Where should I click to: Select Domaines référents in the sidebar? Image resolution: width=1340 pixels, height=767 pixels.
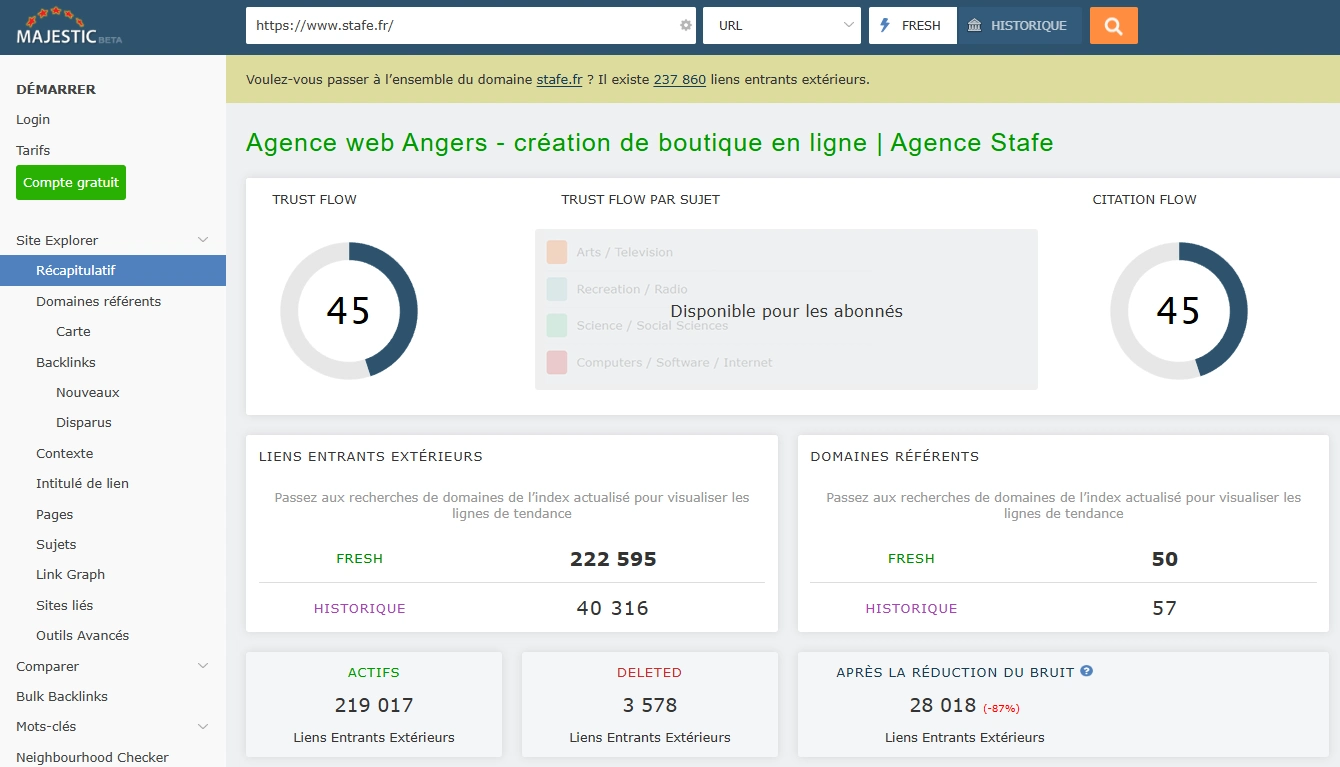pos(98,301)
